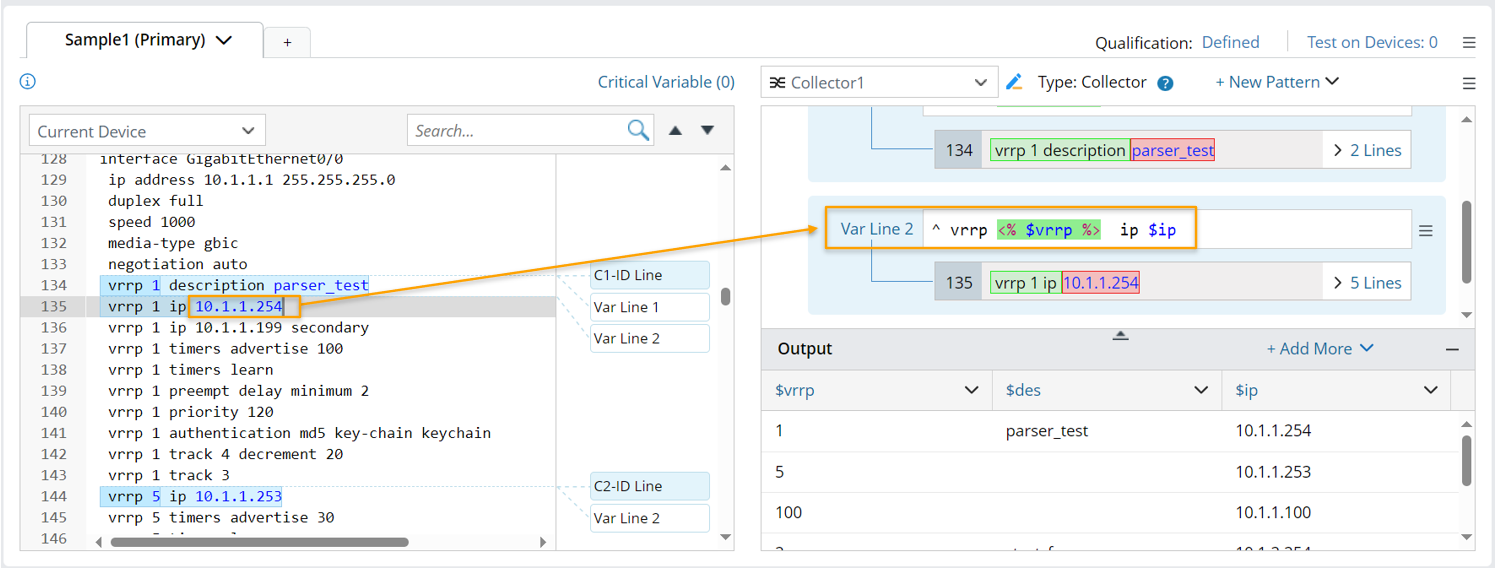Viewport: 1495px width, 568px height.
Task: Collapse the Output panel with minus icon
Action: 1452,349
